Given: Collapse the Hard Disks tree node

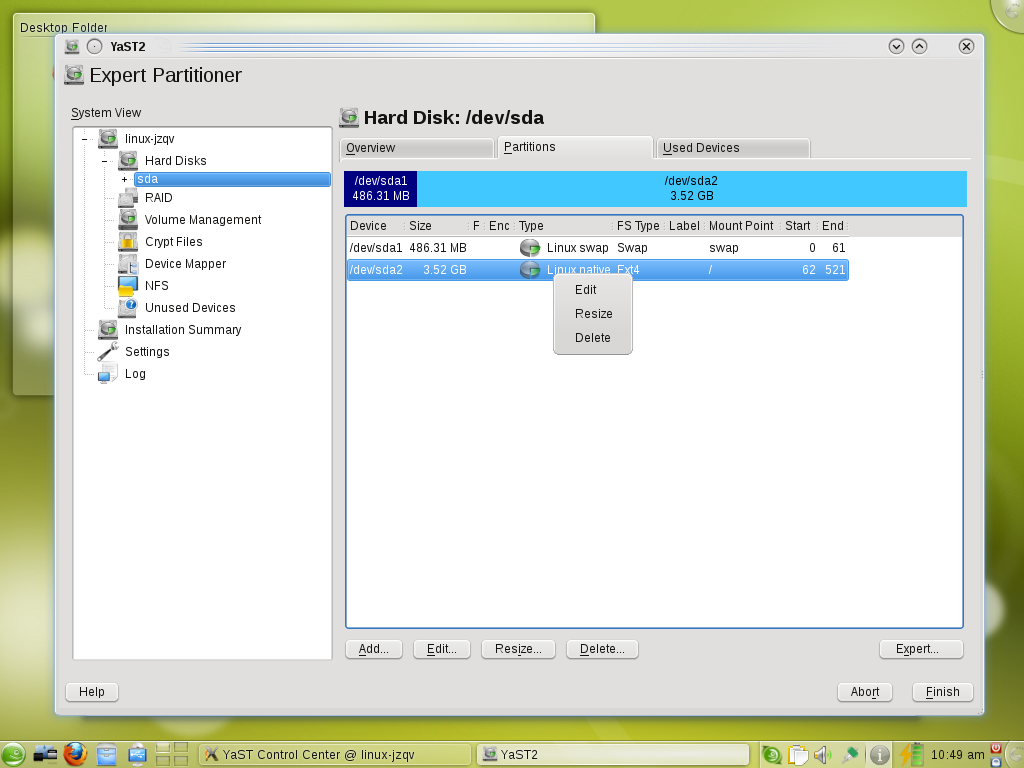Looking at the screenshot, I should 104,161.
